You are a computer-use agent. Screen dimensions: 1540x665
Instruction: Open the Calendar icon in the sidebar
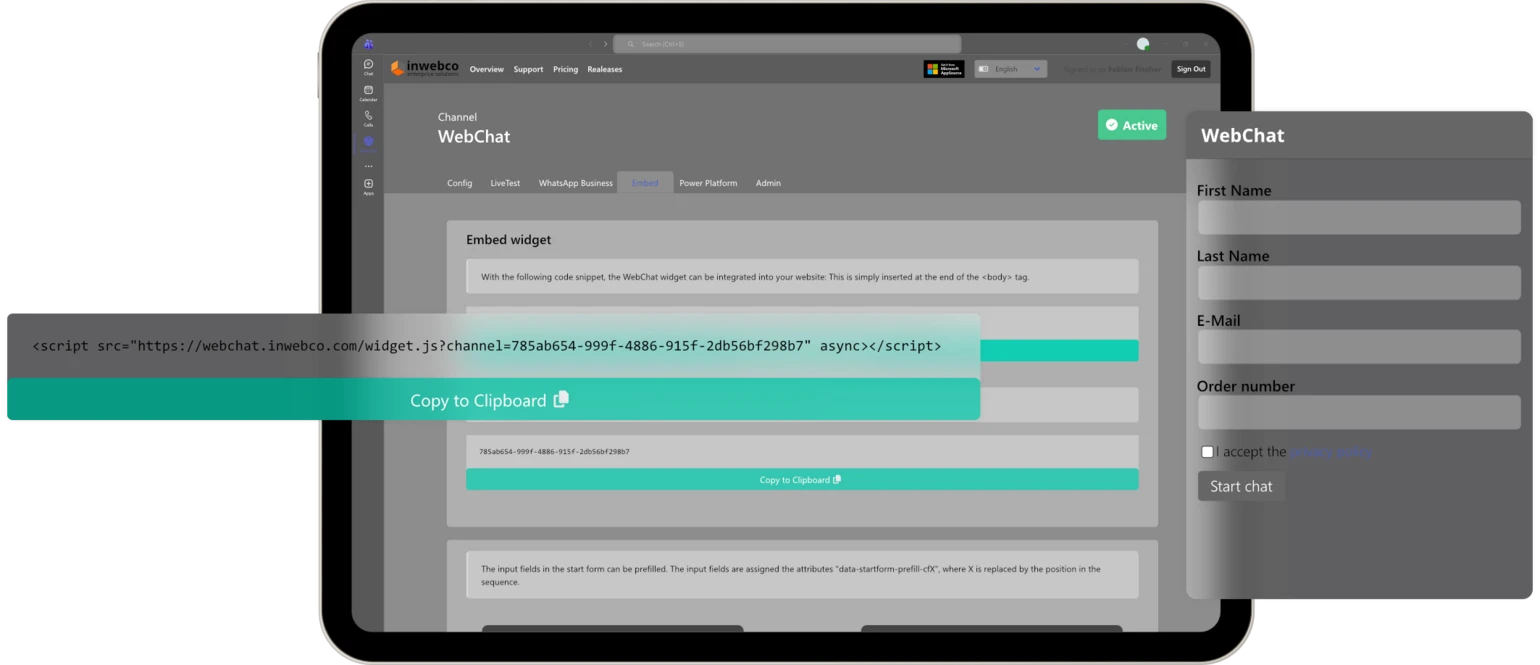click(368, 90)
